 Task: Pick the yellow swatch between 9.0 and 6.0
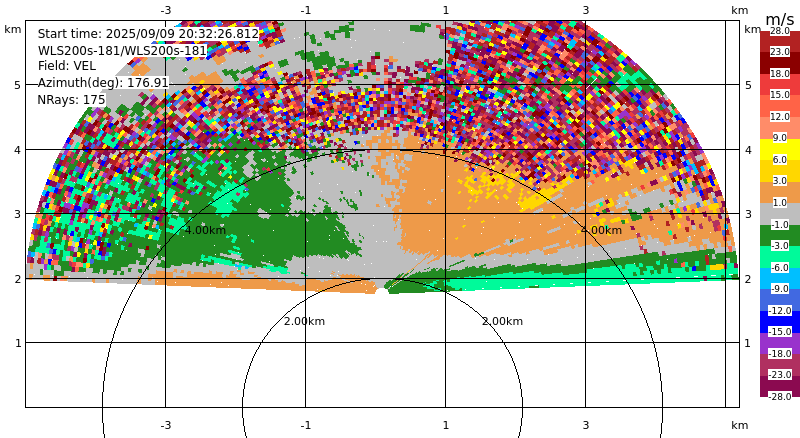point(780,149)
